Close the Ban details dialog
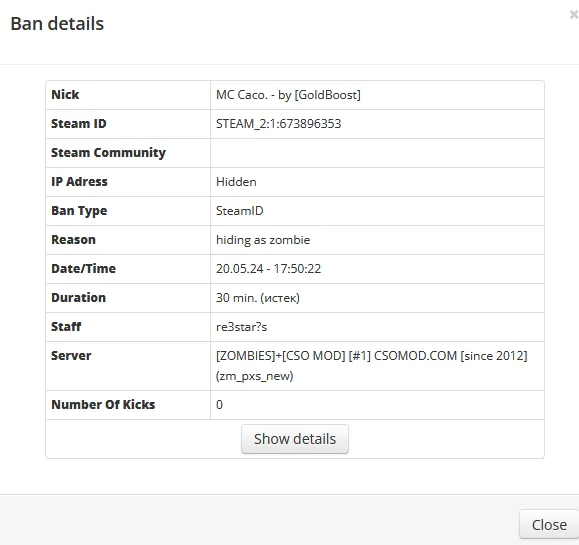 tap(549, 525)
